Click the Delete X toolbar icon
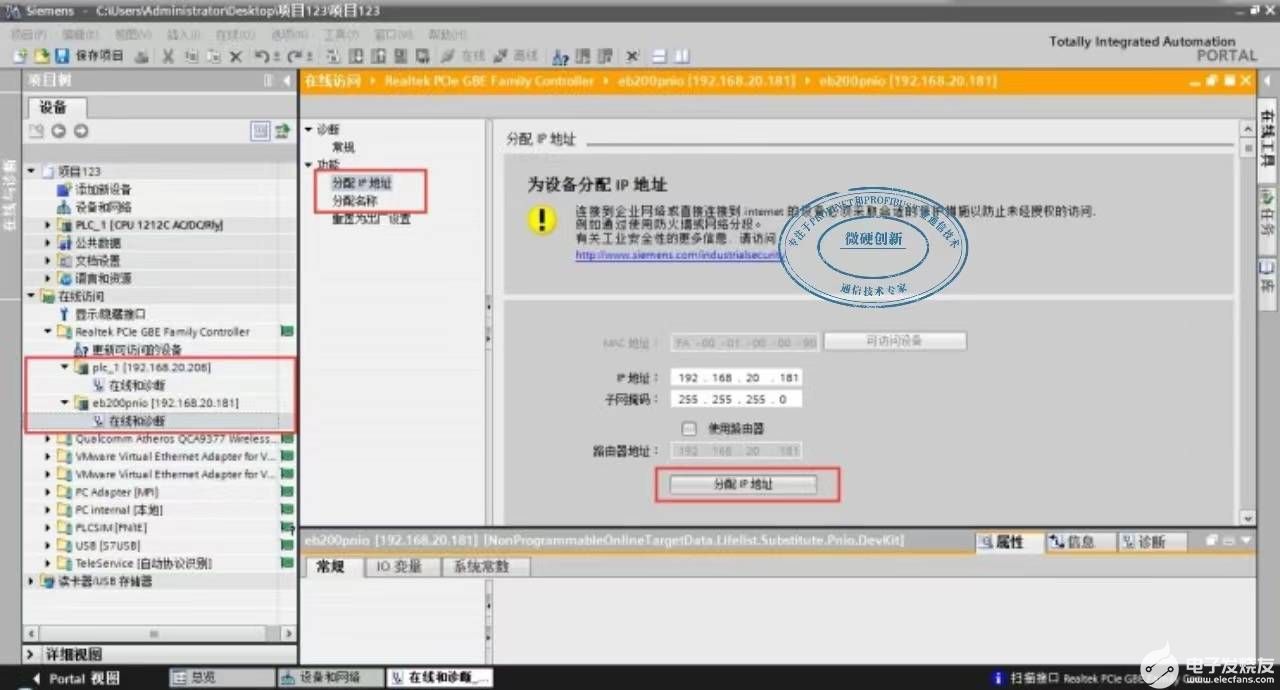 237,56
